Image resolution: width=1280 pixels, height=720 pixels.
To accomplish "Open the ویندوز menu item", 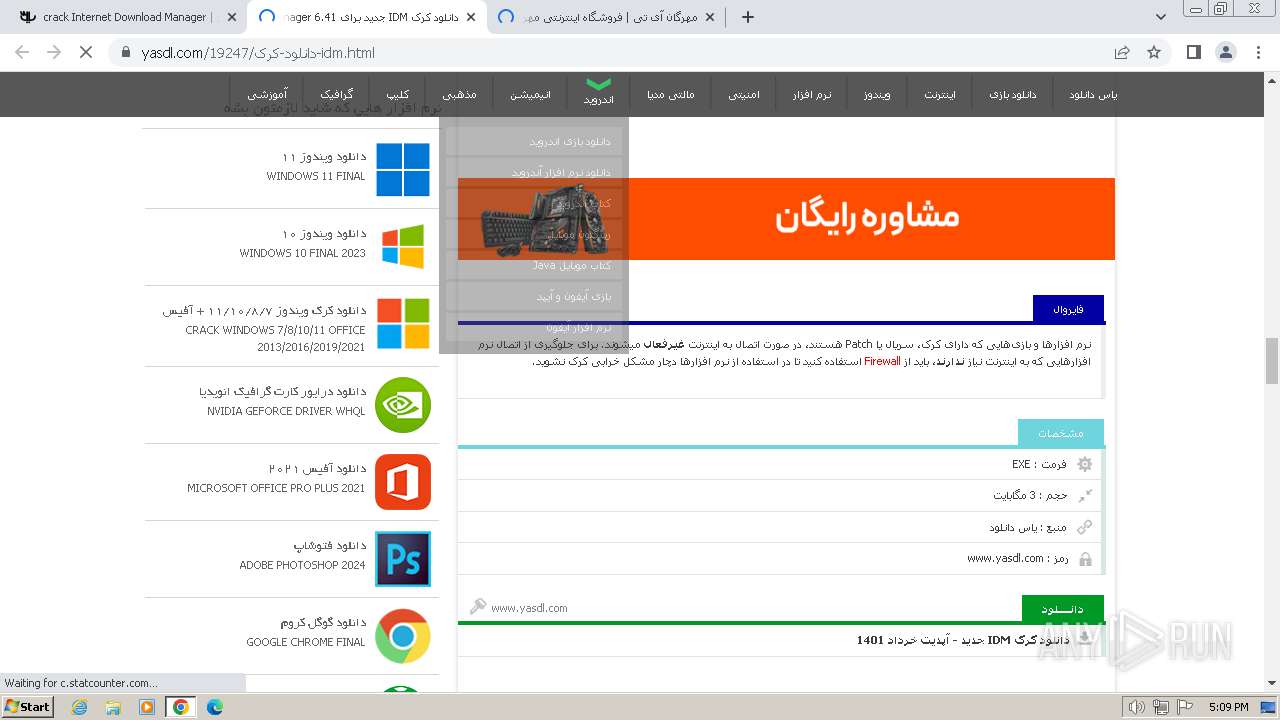I will (877, 95).
